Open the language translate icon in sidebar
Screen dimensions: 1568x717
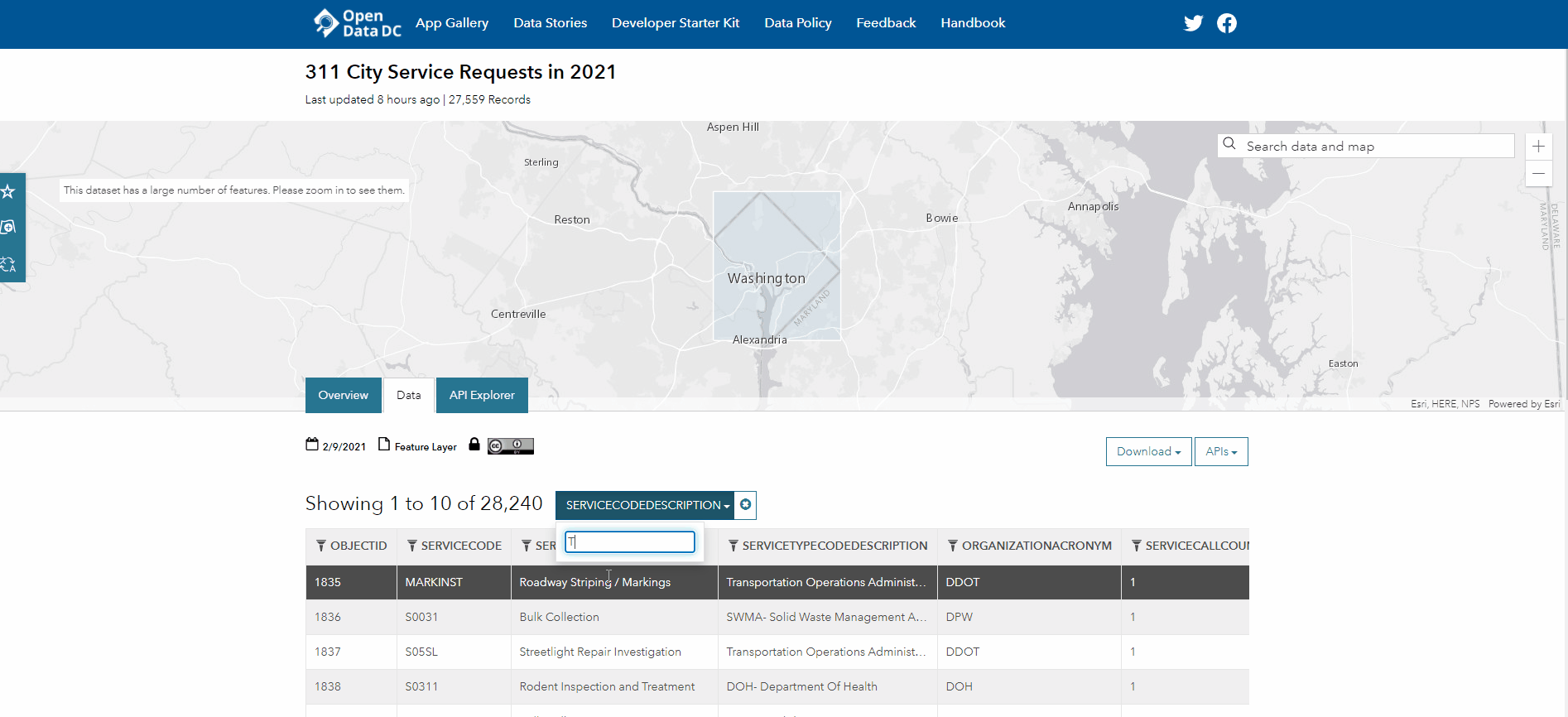[x=8, y=264]
